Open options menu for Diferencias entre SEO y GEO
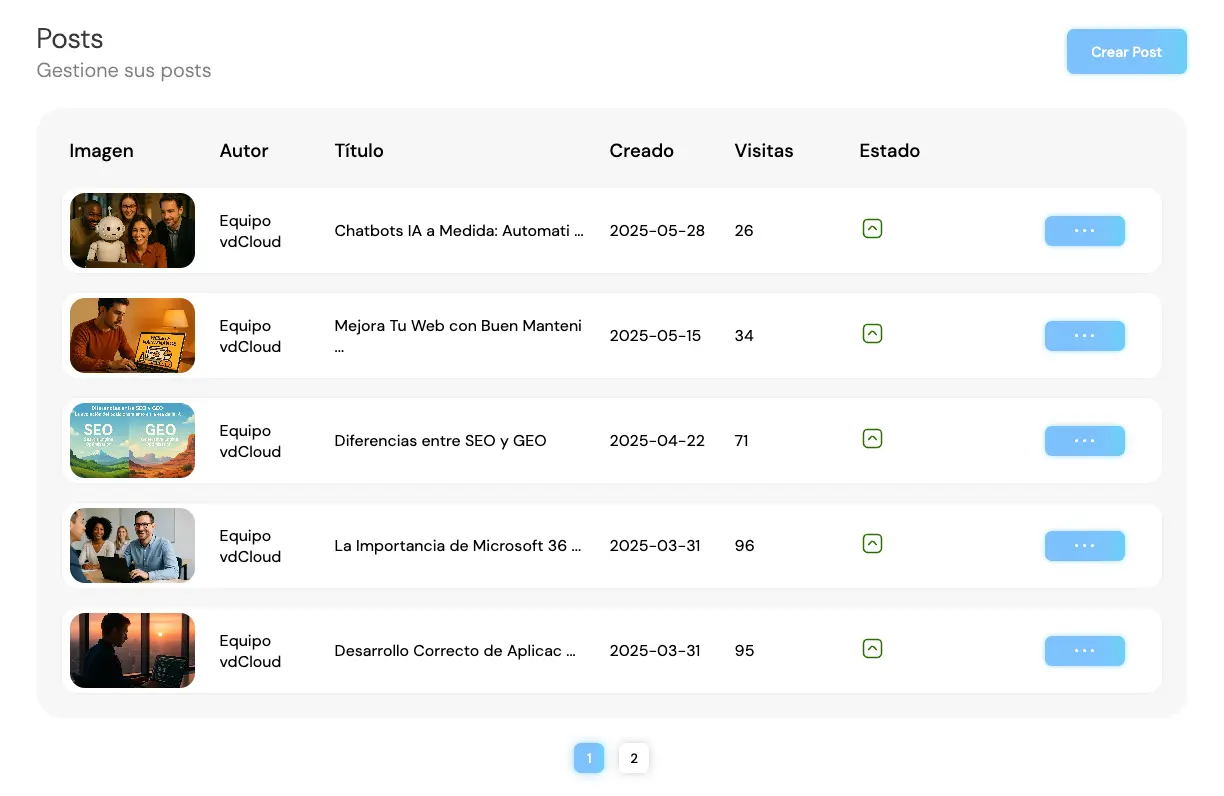This screenshot has height=796, width=1224. click(x=1084, y=441)
